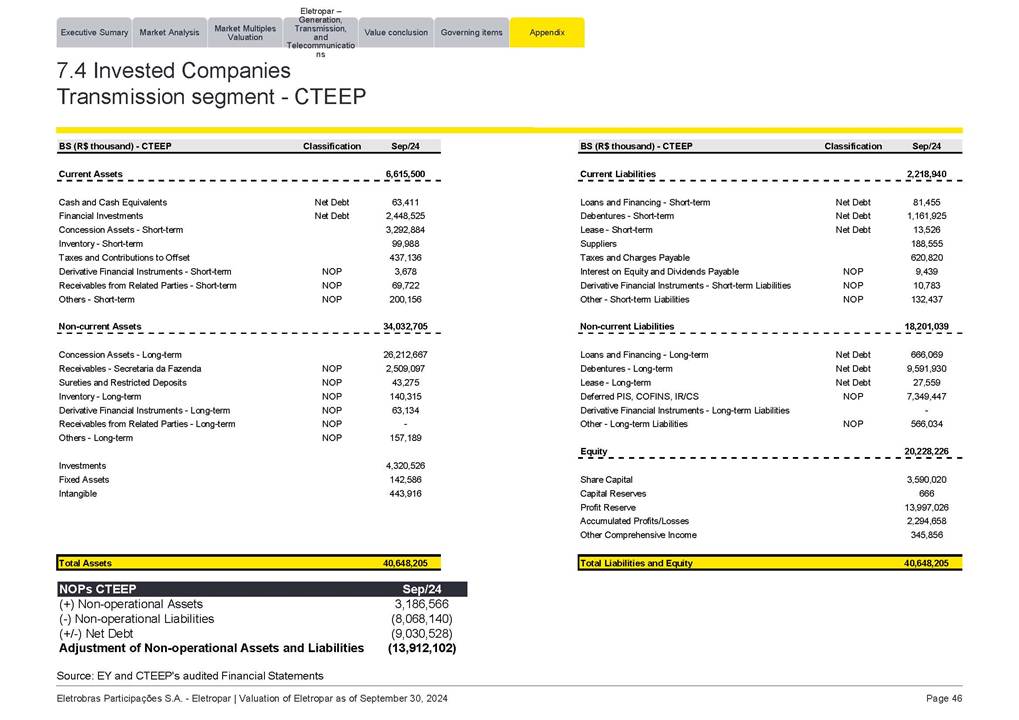
Task: Click the 7.4 Invested Companies heading
Action: [x=174, y=70]
